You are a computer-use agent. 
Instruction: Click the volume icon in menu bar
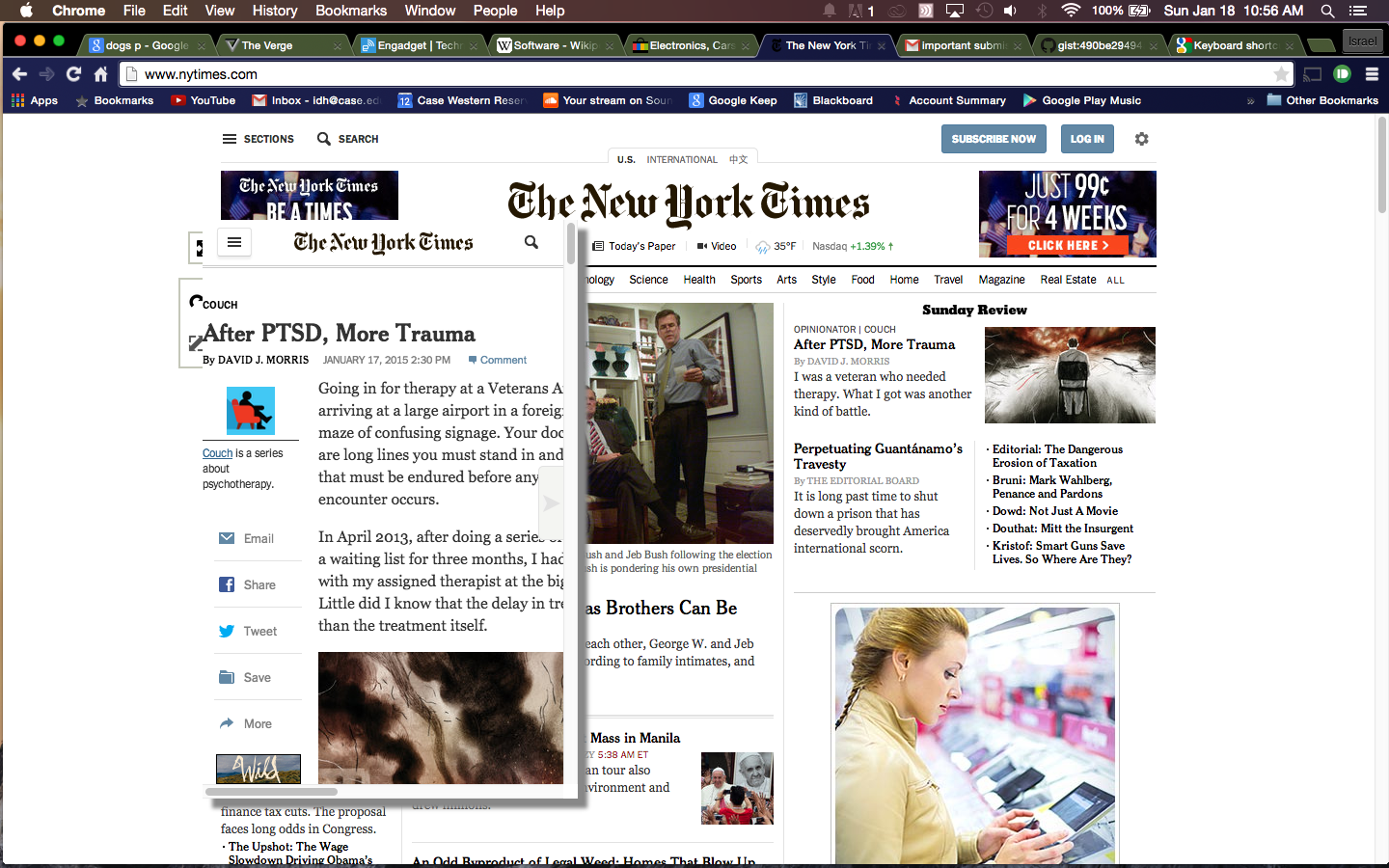(1010, 11)
